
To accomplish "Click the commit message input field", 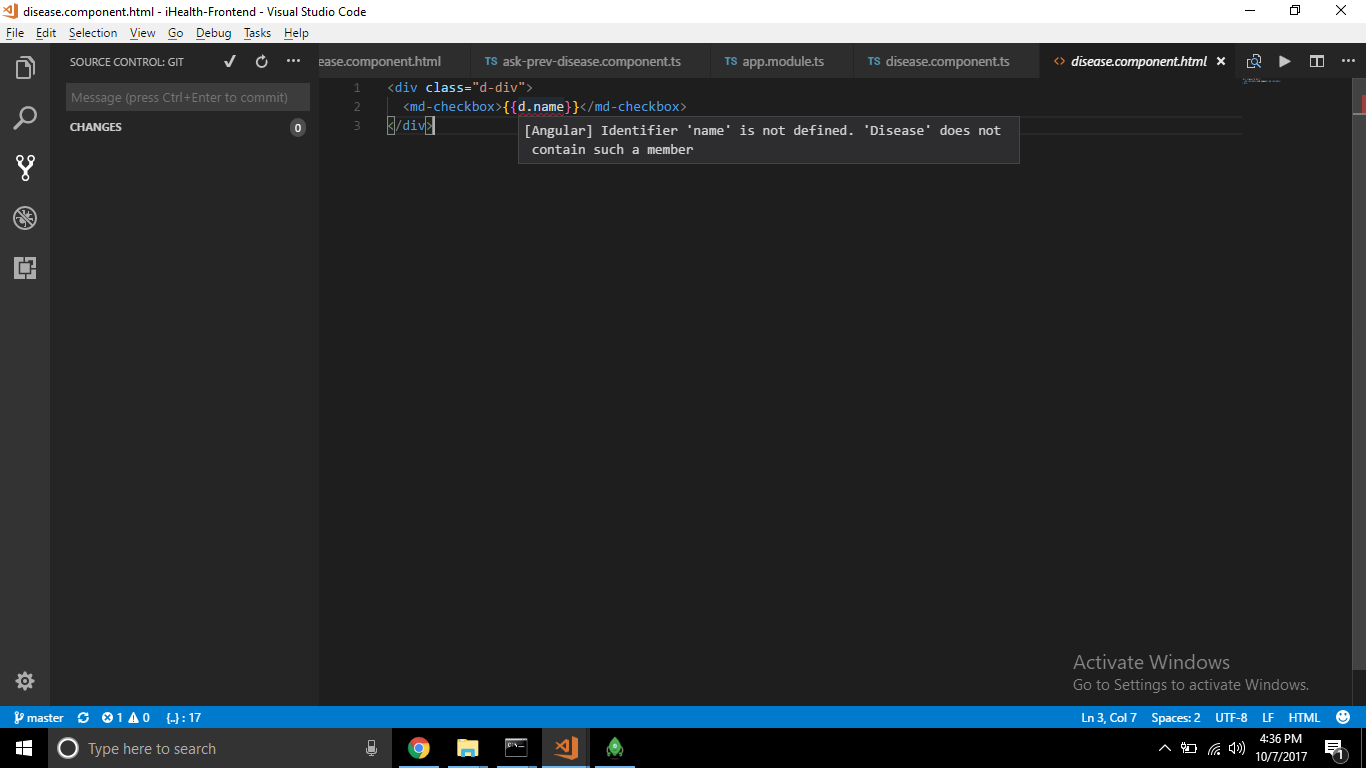I will coord(187,96).
